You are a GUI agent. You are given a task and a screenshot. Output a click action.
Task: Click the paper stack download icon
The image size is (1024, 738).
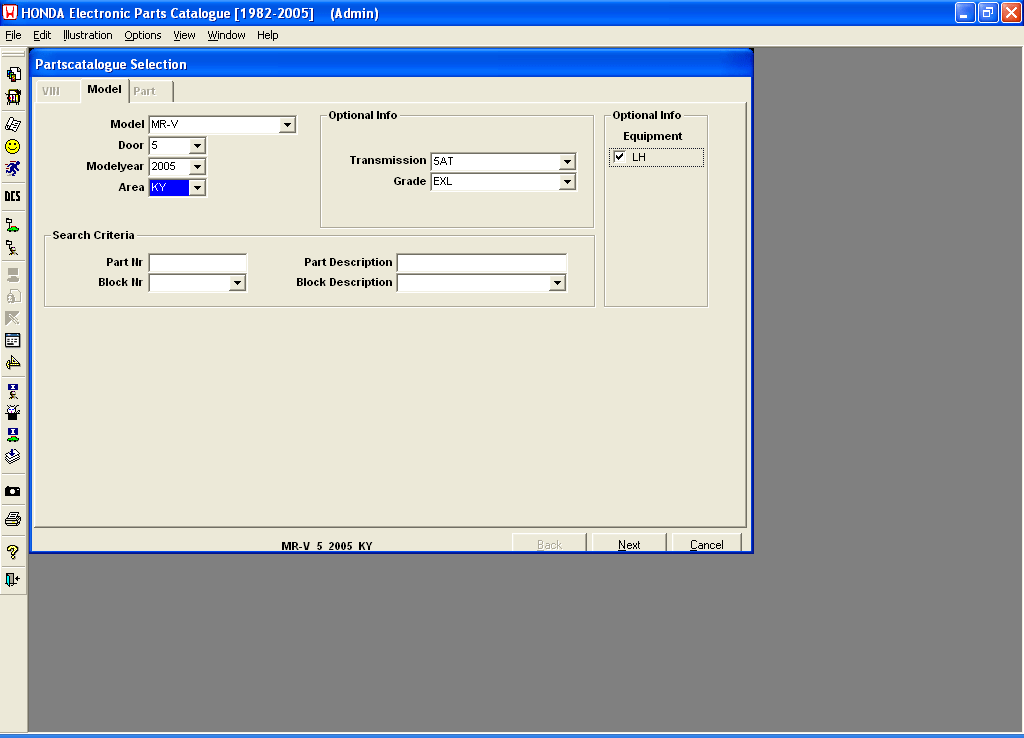13,457
